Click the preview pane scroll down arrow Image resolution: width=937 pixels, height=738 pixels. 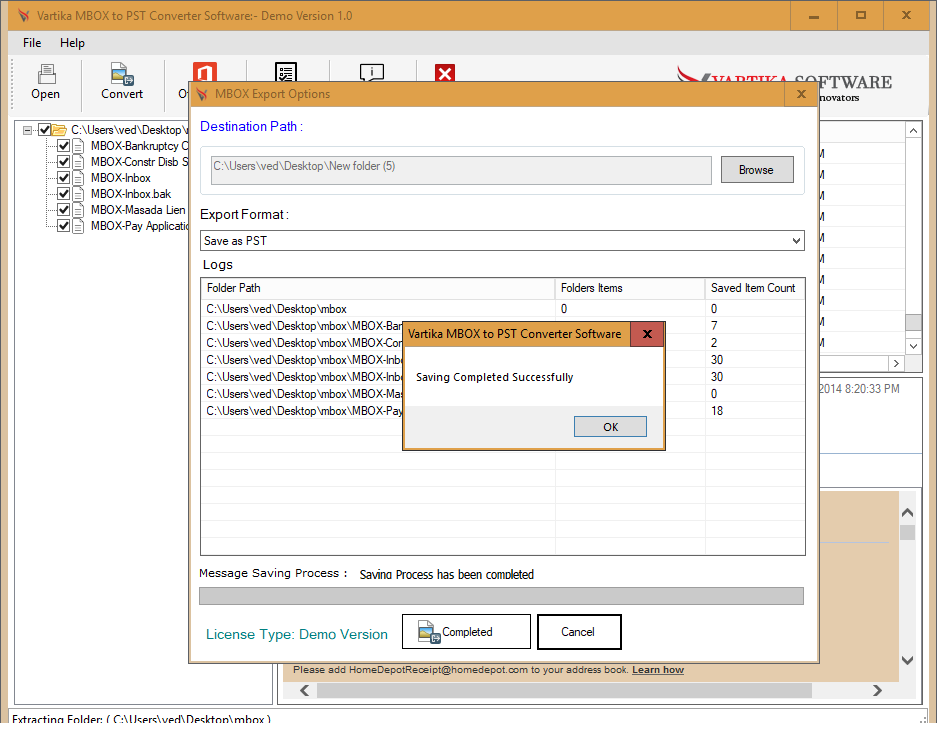[x=907, y=660]
